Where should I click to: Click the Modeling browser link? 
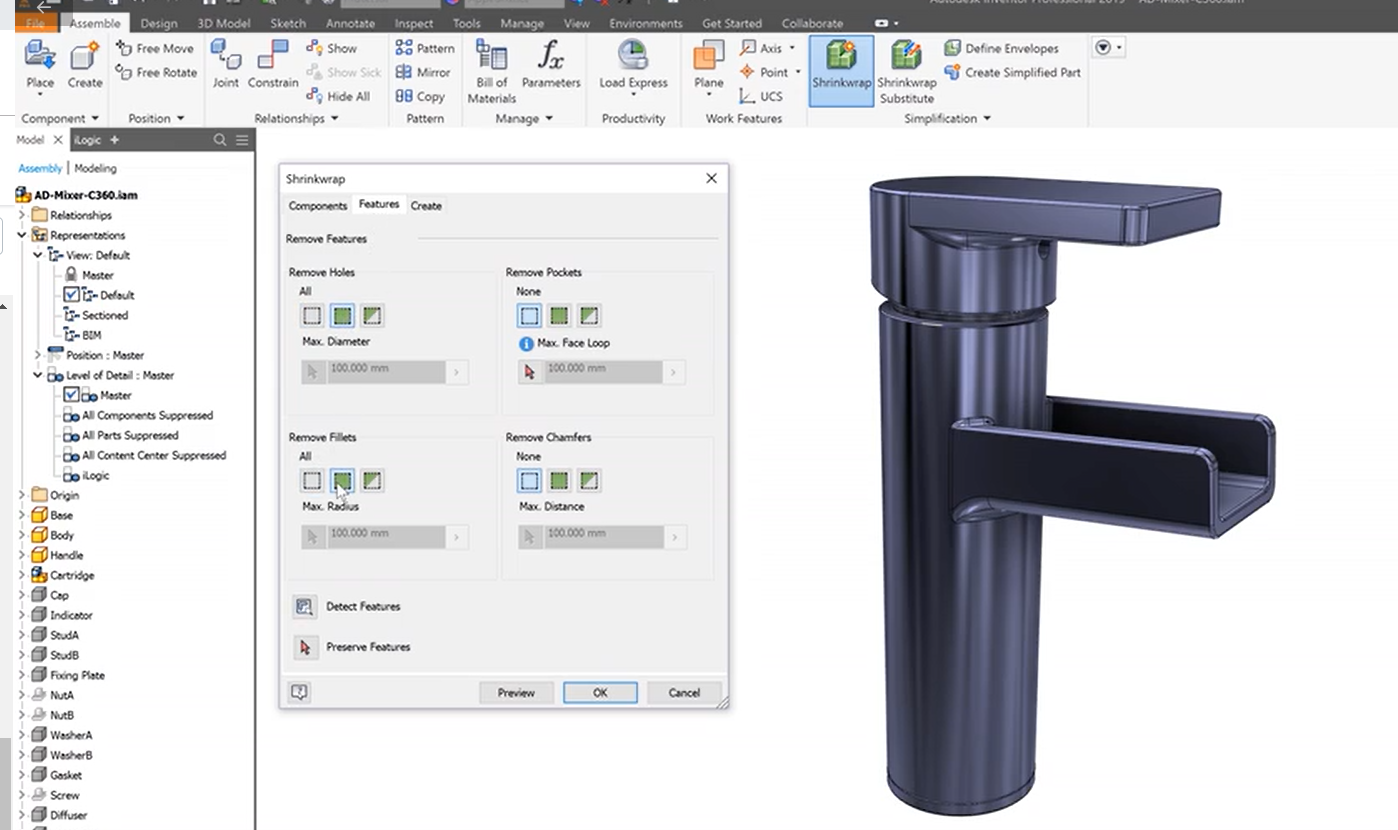95,168
